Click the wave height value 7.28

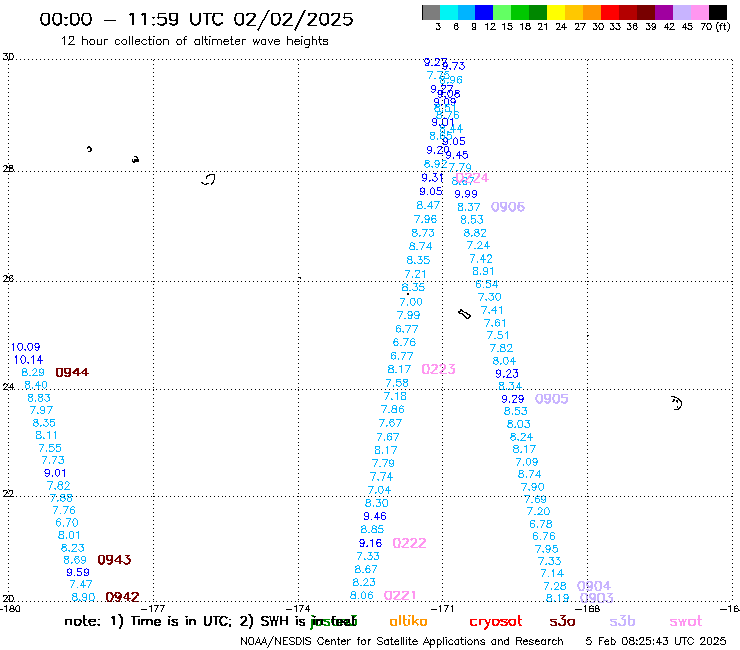[555, 586]
